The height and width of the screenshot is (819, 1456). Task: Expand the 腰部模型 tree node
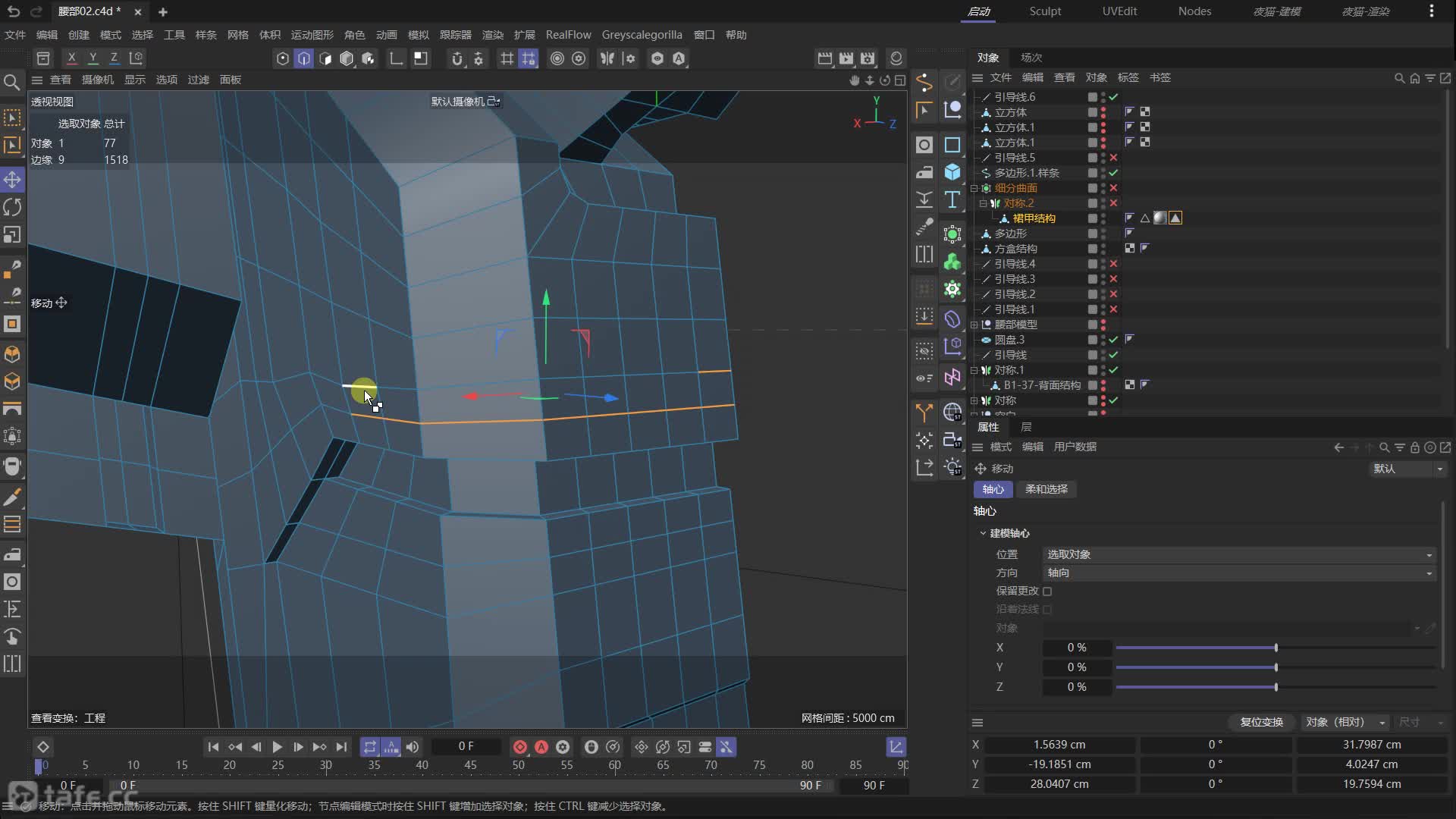tap(975, 325)
